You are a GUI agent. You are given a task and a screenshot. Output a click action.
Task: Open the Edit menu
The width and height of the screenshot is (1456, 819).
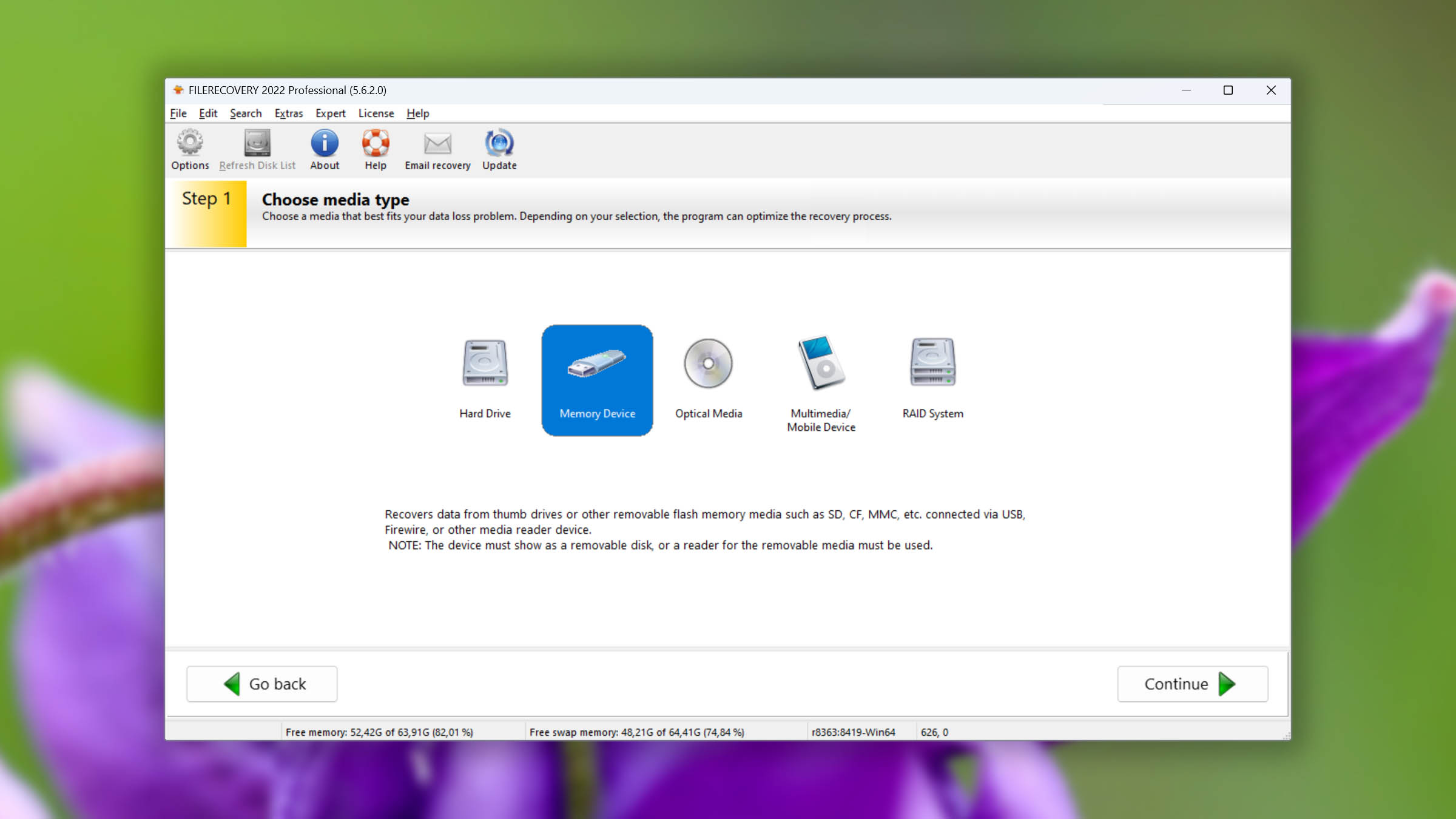[208, 113]
